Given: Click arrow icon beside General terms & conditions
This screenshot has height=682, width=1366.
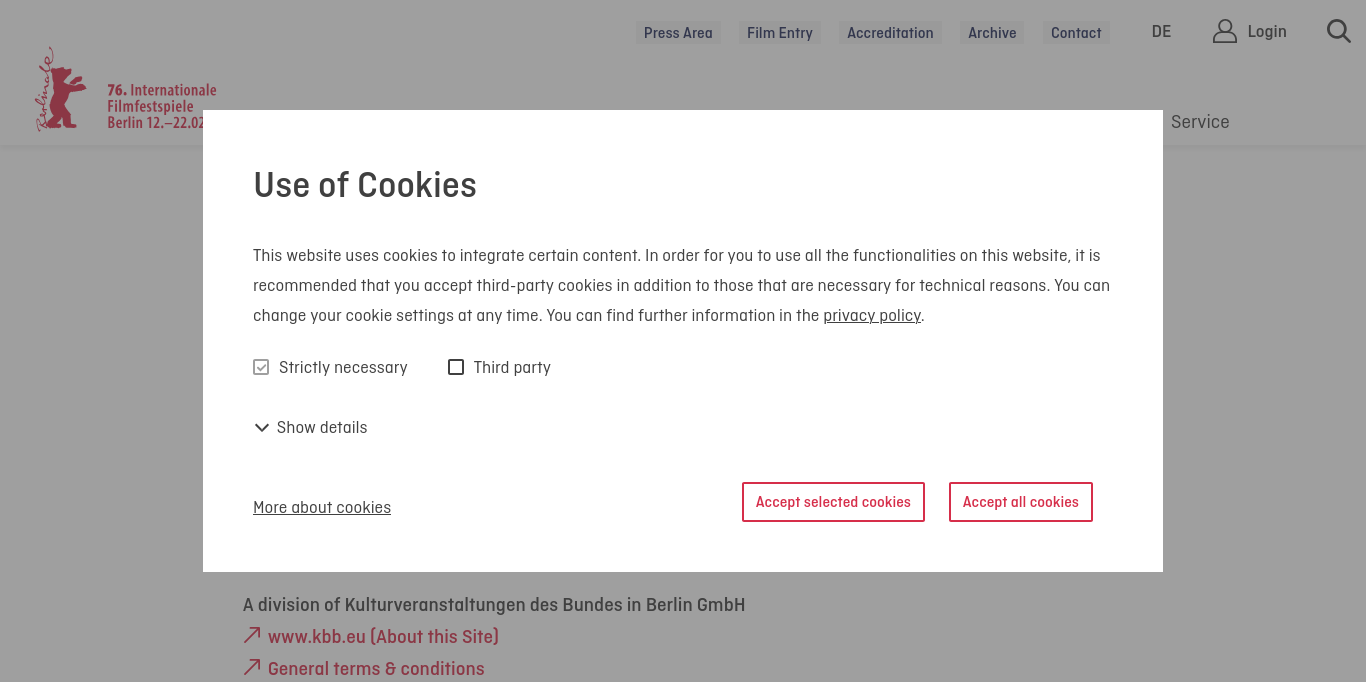Looking at the screenshot, I should [252, 667].
